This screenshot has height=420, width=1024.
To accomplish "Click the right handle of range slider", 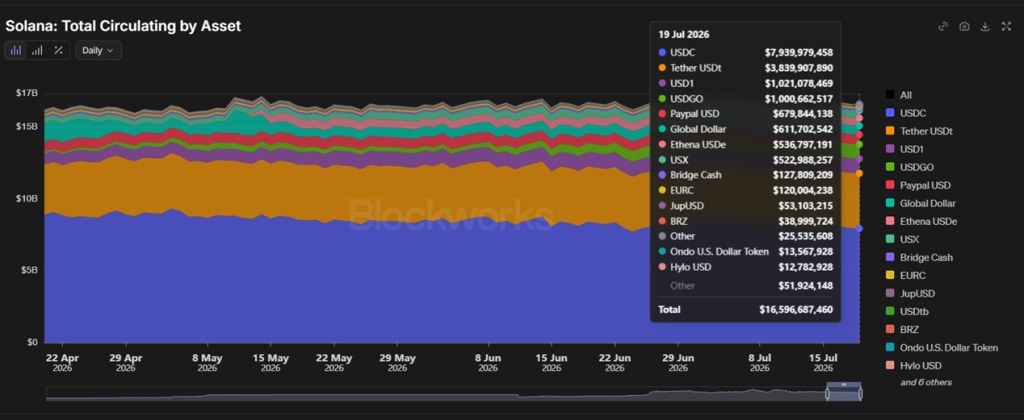I will pyautogui.click(x=860, y=394).
